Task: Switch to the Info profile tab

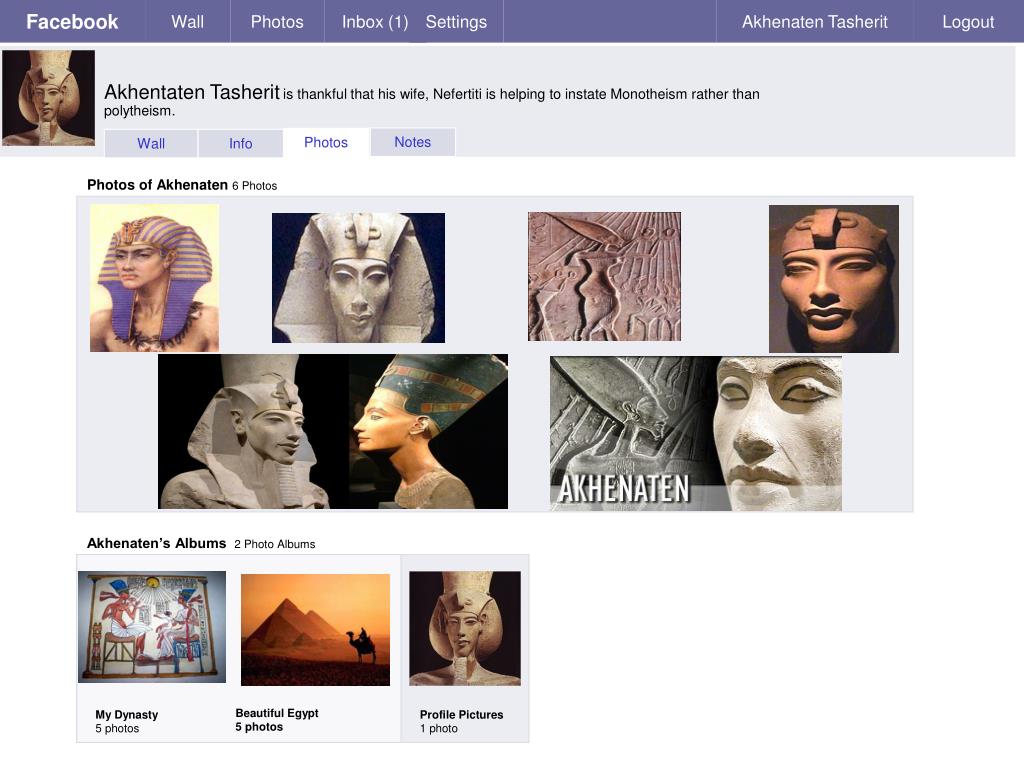Action: click(x=240, y=143)
